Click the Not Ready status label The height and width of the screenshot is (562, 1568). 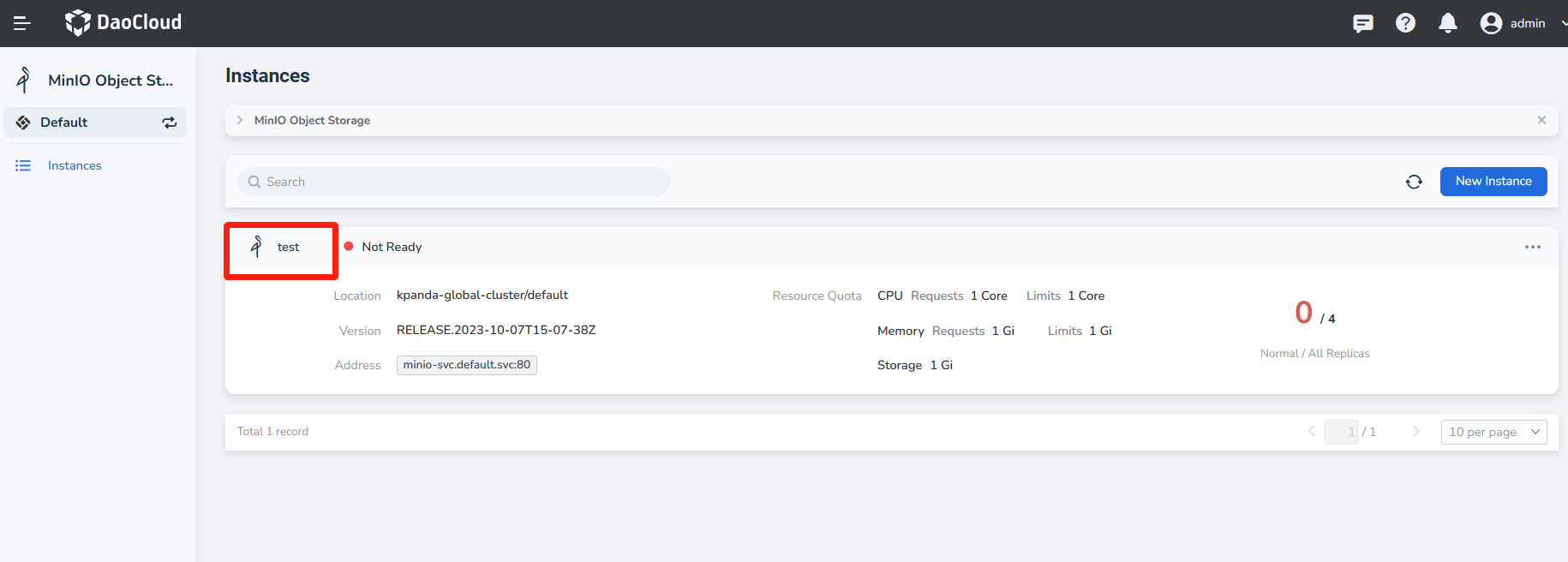coord(392,247)
